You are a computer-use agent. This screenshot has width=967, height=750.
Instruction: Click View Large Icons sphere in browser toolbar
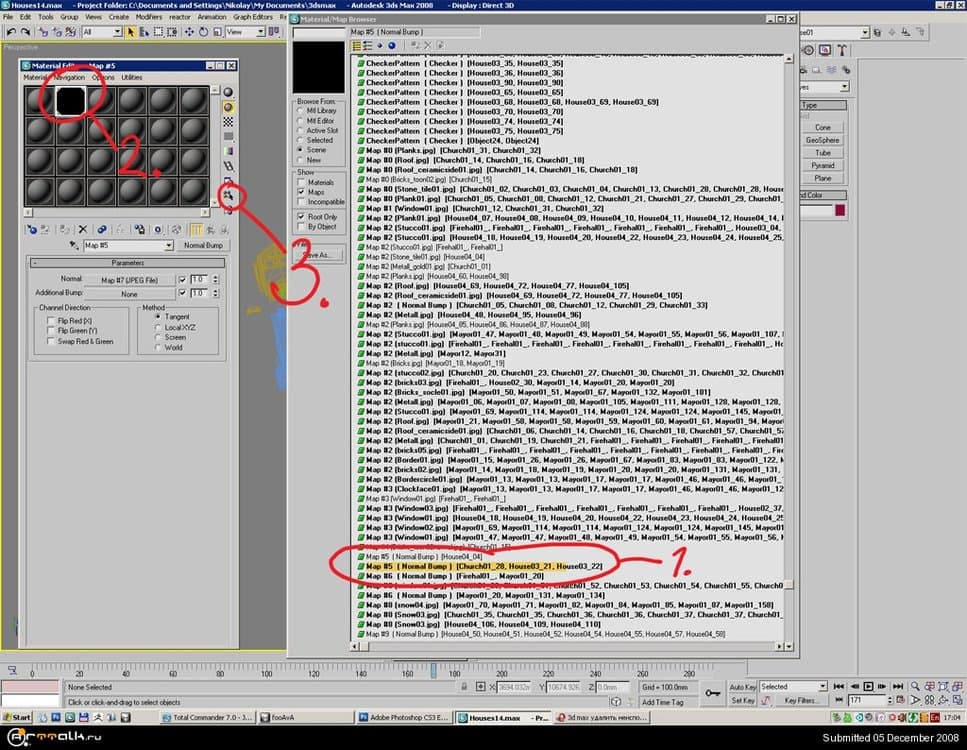click(392, 46)
